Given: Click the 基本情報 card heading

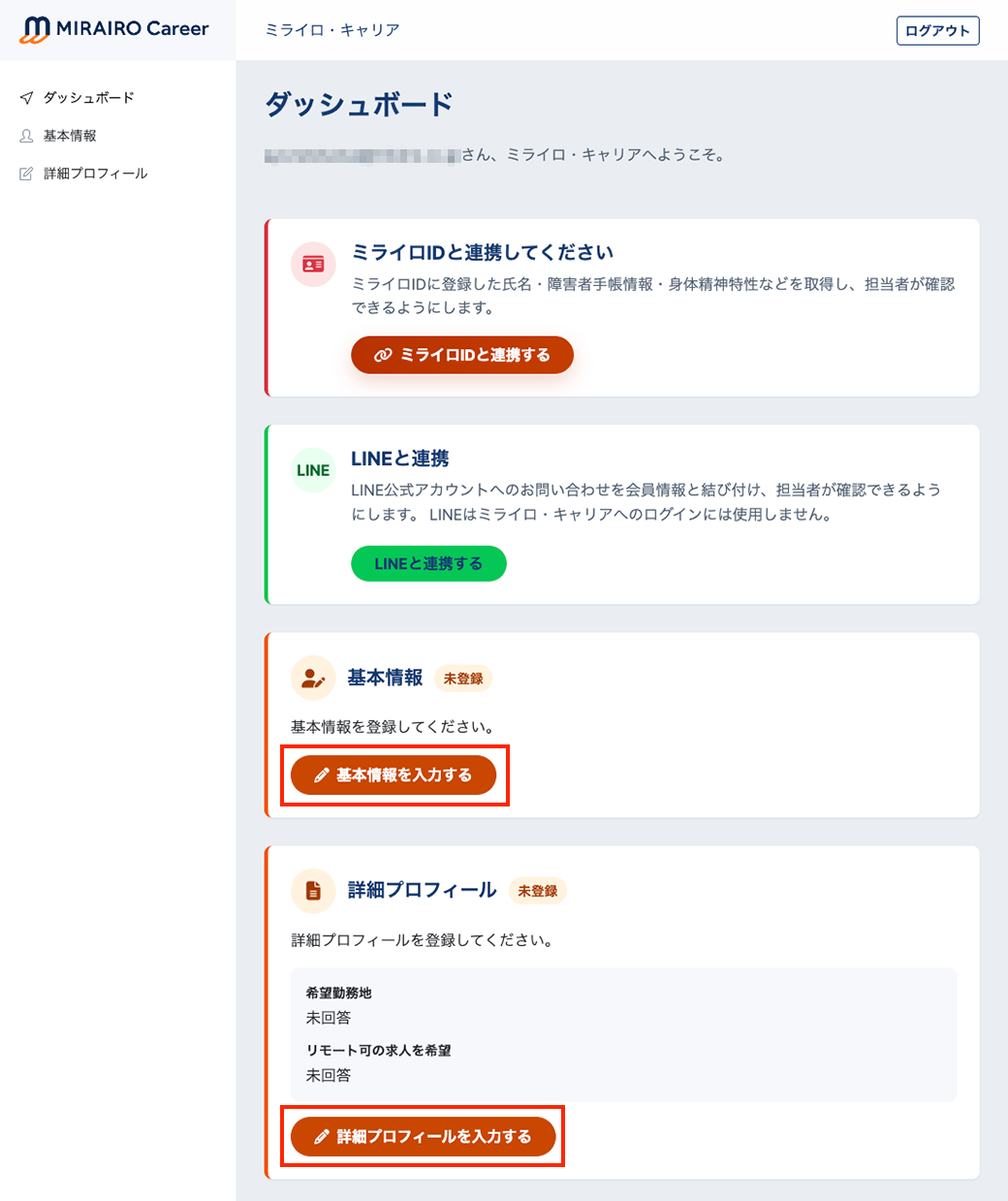Looking at the screenshot, I should click(385, 678).
